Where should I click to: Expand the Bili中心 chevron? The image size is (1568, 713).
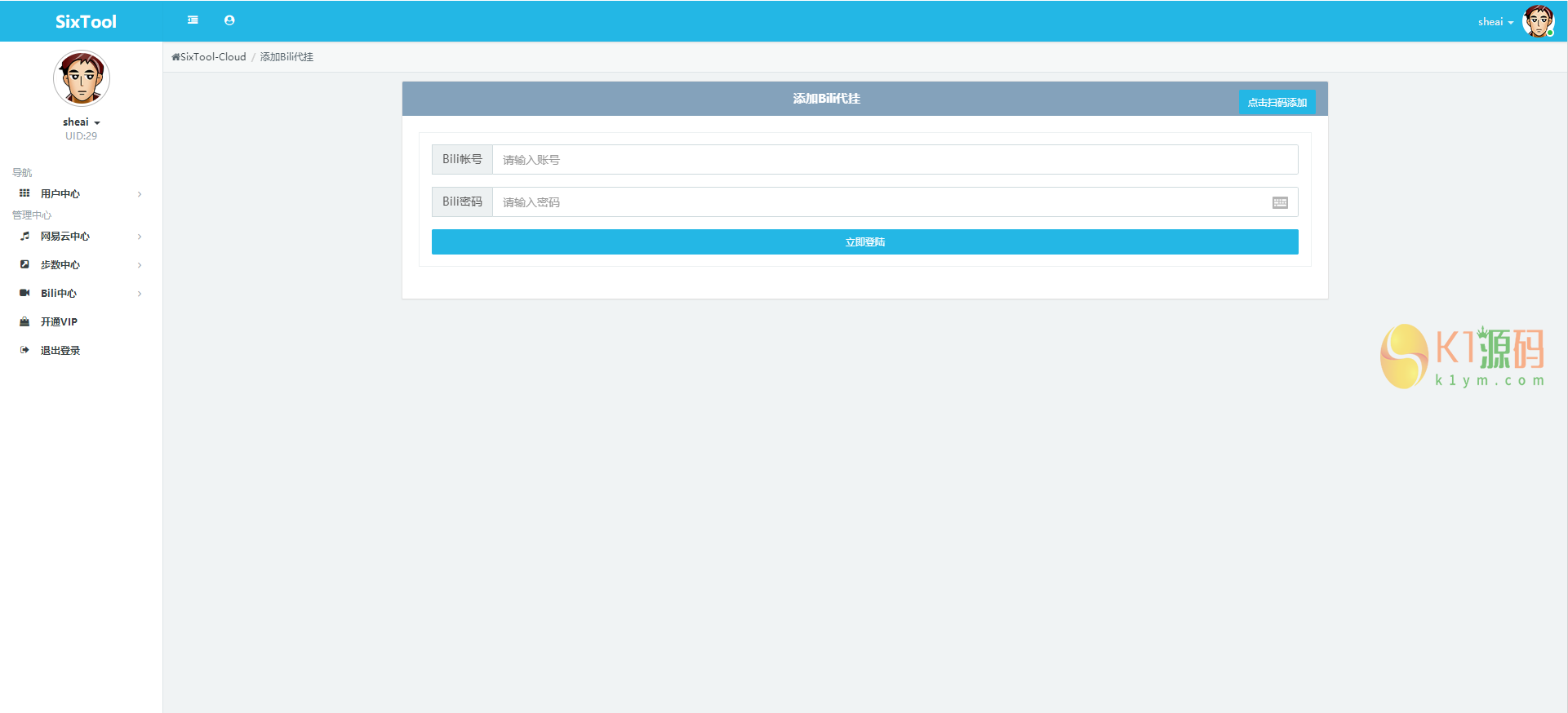click(x=140, y=294)
